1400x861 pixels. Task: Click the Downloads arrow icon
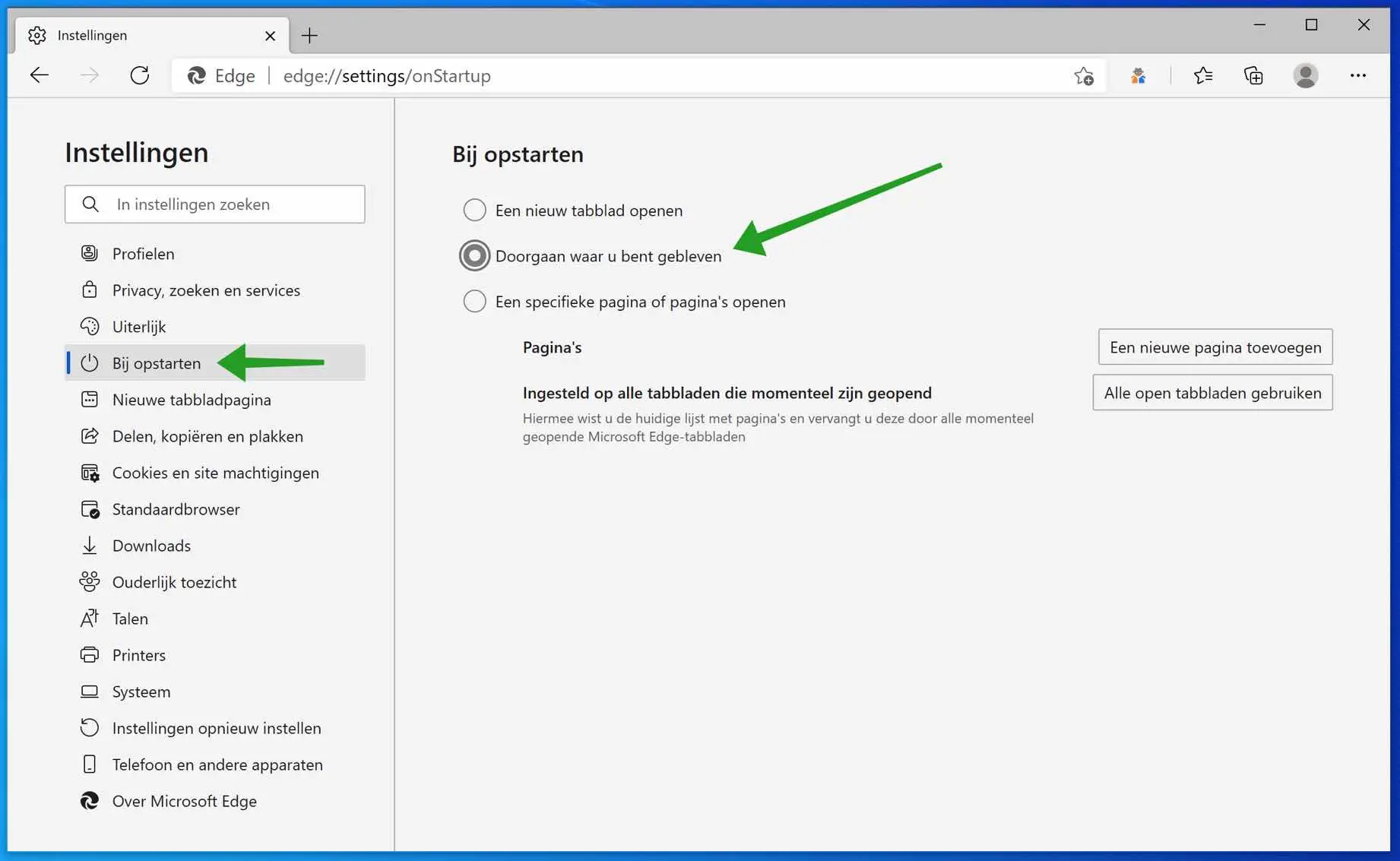pyautogui.click(x=90, y=545)
